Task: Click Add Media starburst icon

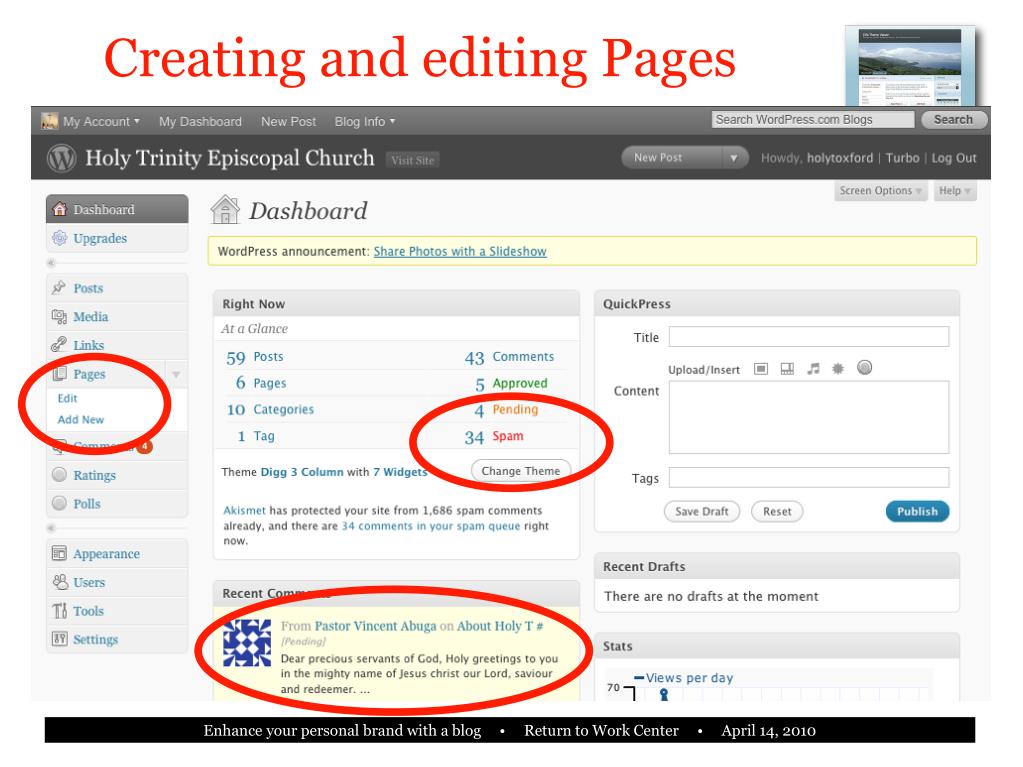Action: [x=838, y=369]
